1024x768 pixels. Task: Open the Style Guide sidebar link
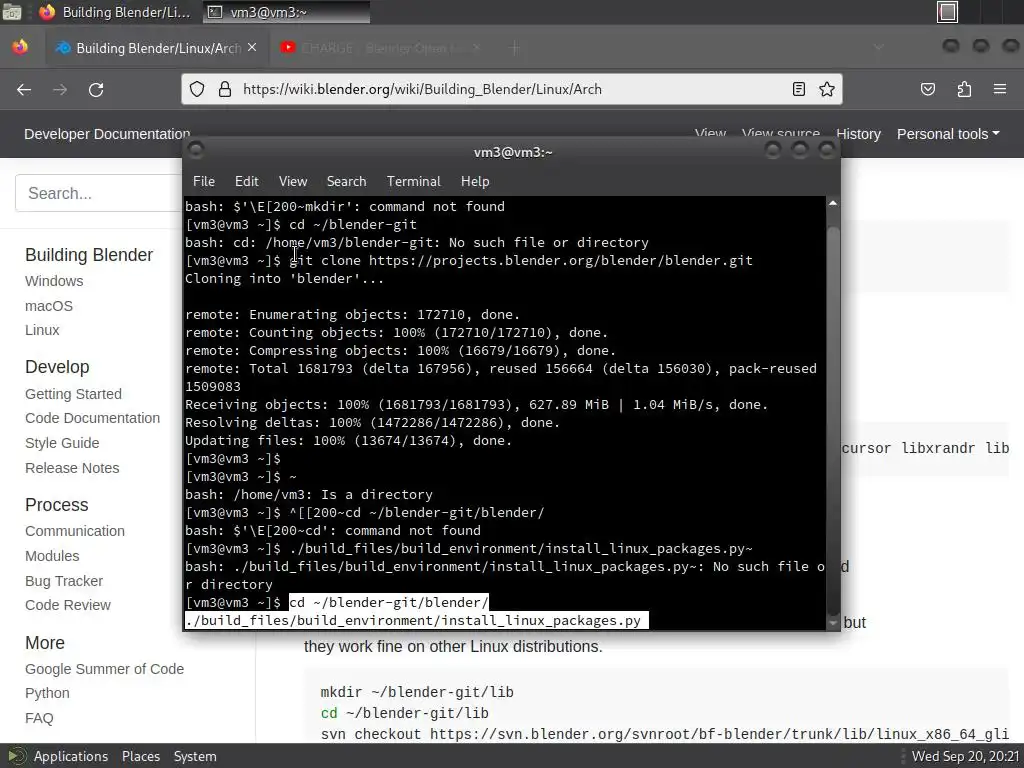pos(62,443)
